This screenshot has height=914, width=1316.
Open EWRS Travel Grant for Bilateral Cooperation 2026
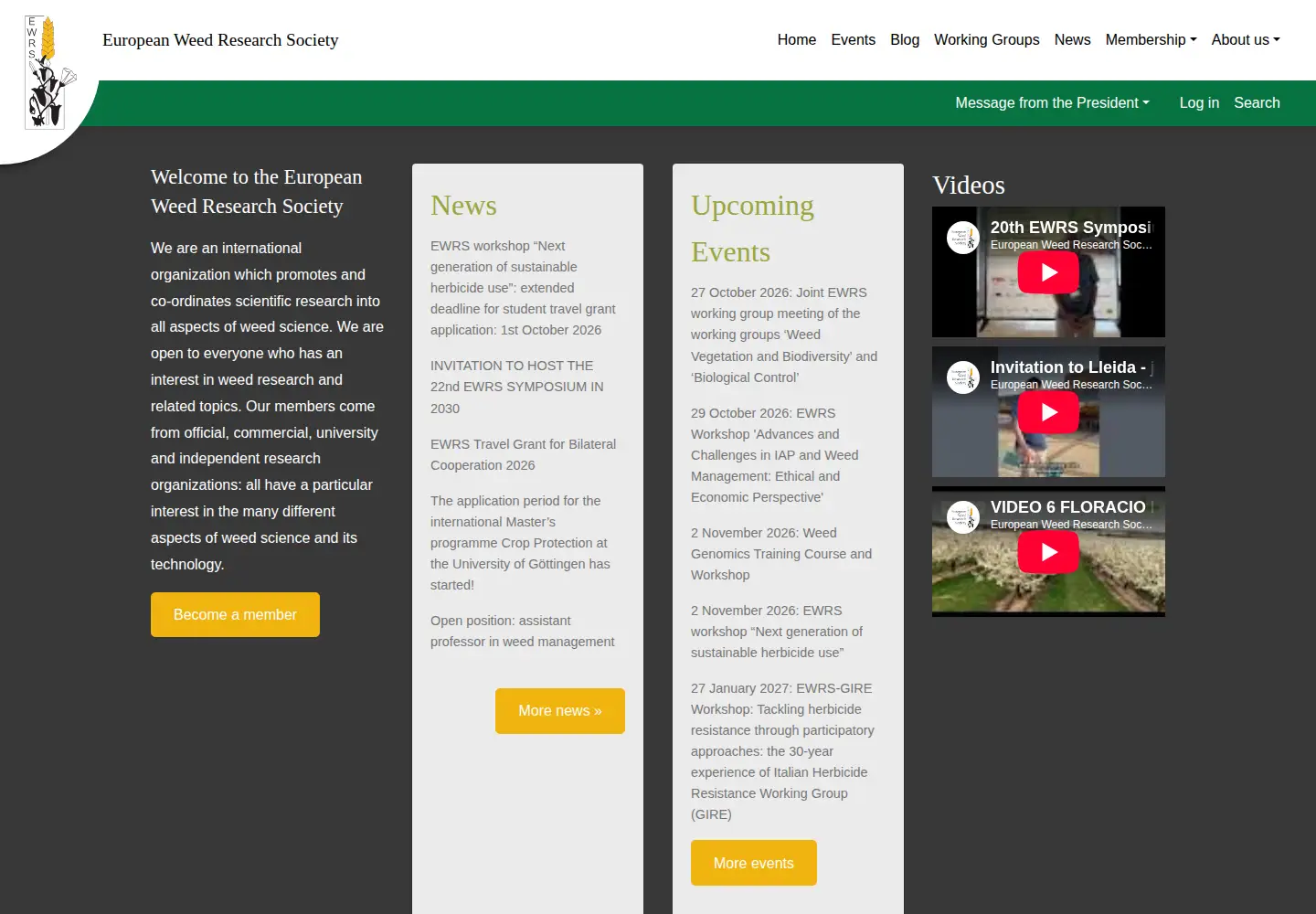(x=523, y=454)
